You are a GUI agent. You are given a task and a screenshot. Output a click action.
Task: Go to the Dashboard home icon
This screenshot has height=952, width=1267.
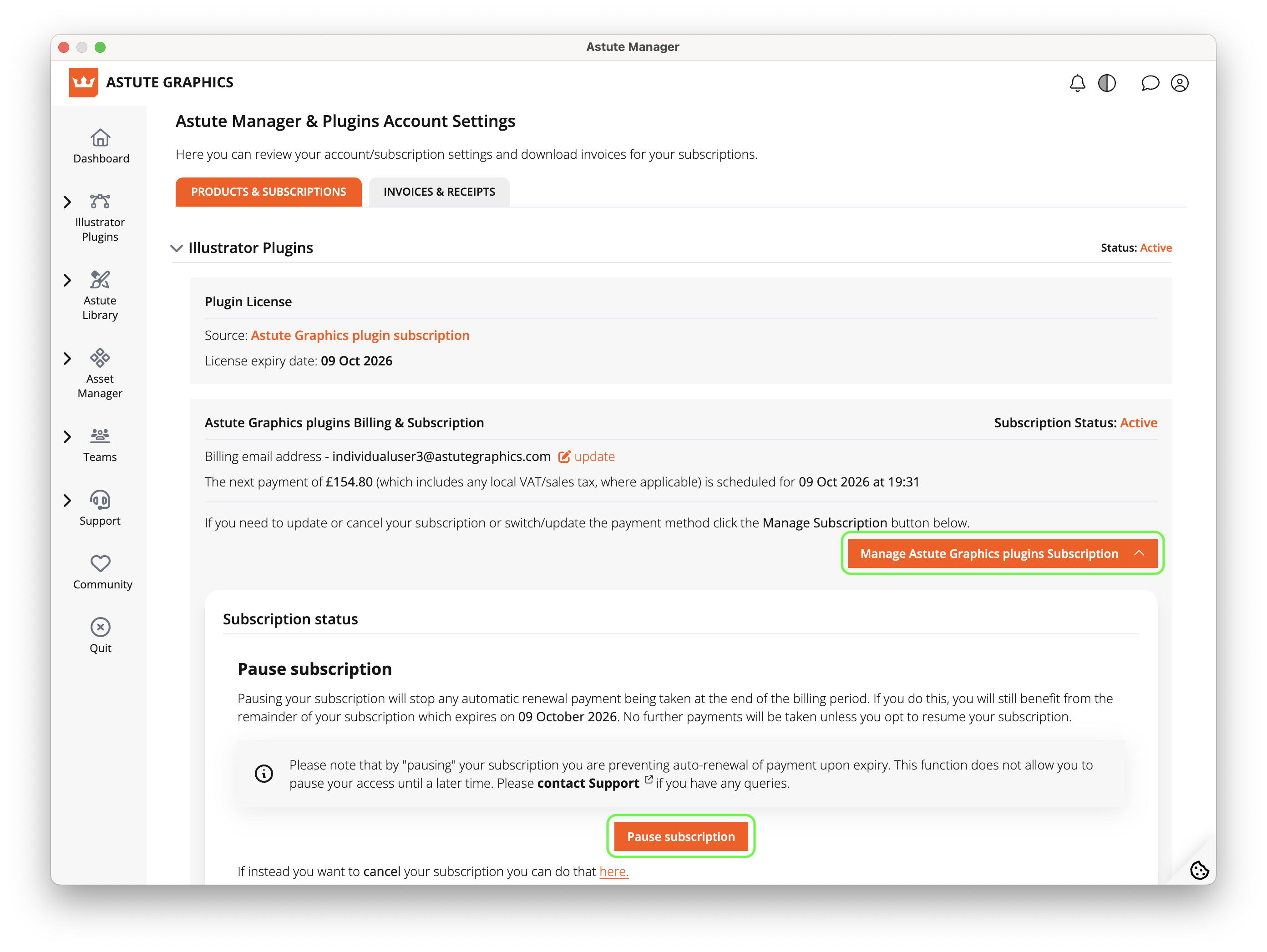[100, 138]
